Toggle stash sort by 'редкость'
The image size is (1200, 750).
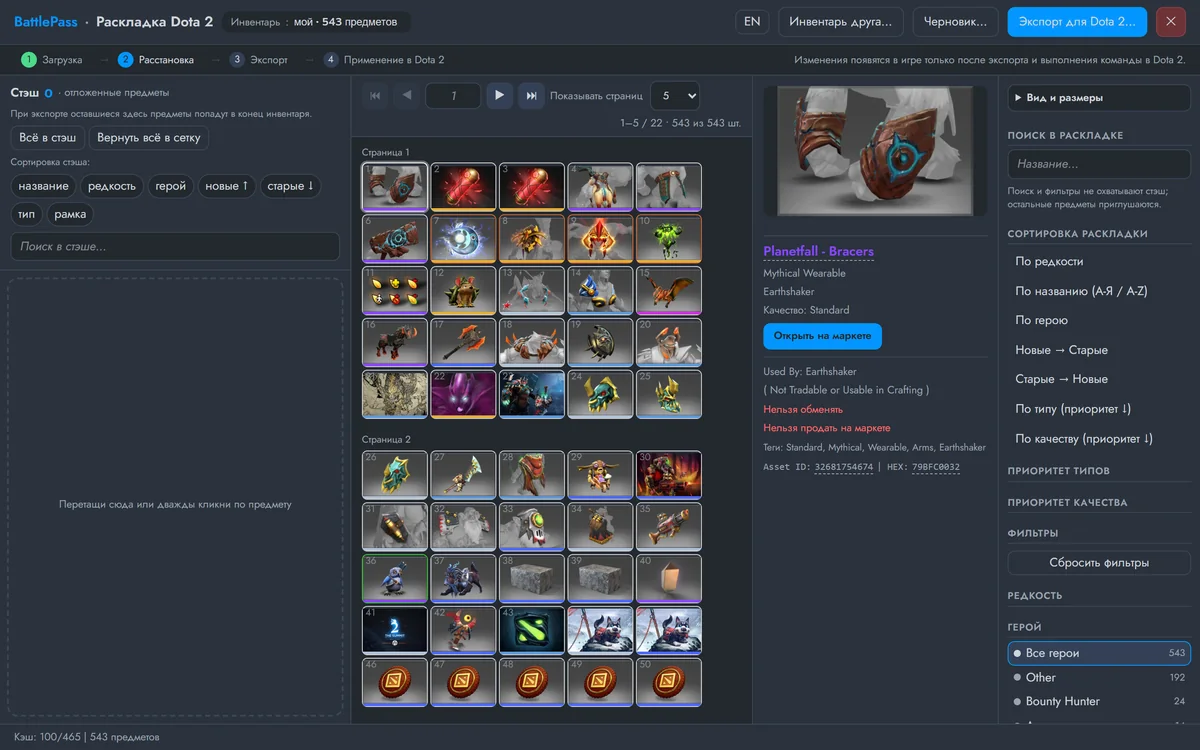tap(112, 186)
